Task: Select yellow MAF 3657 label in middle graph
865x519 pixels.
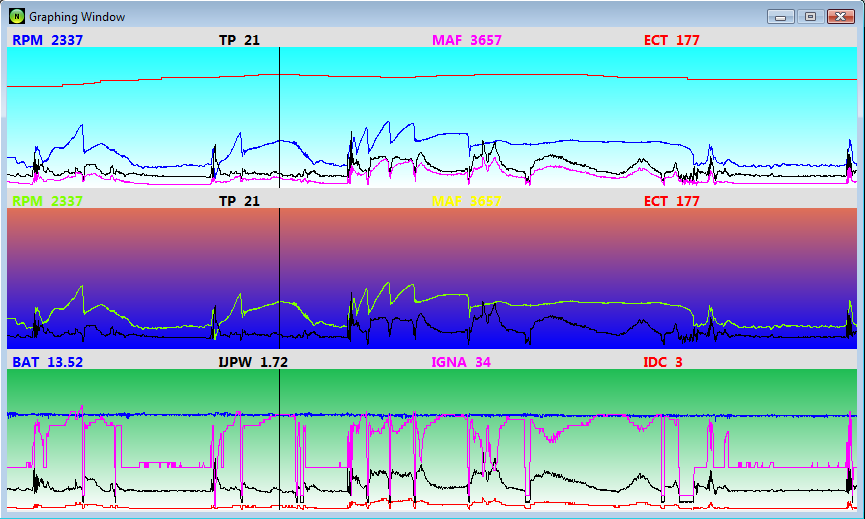Action: coord(466,201)
